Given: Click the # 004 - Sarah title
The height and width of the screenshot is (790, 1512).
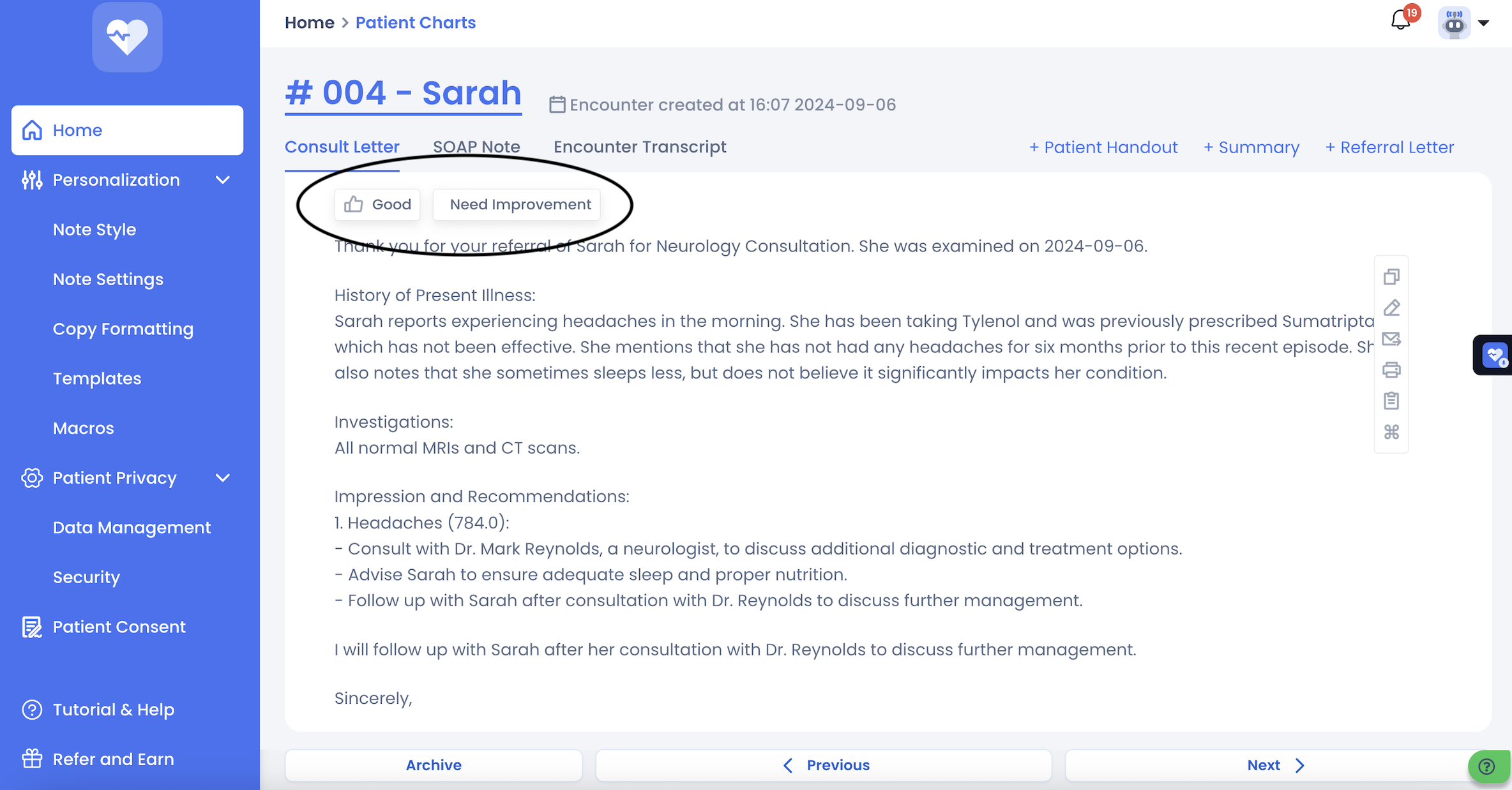Looking at the screenshot, I should tap(403, 93).
